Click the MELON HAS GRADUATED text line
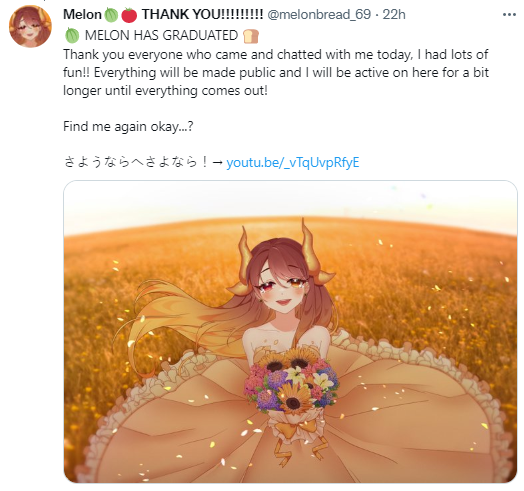The height and width of the screenshot is (491, 524). (161, 35)
